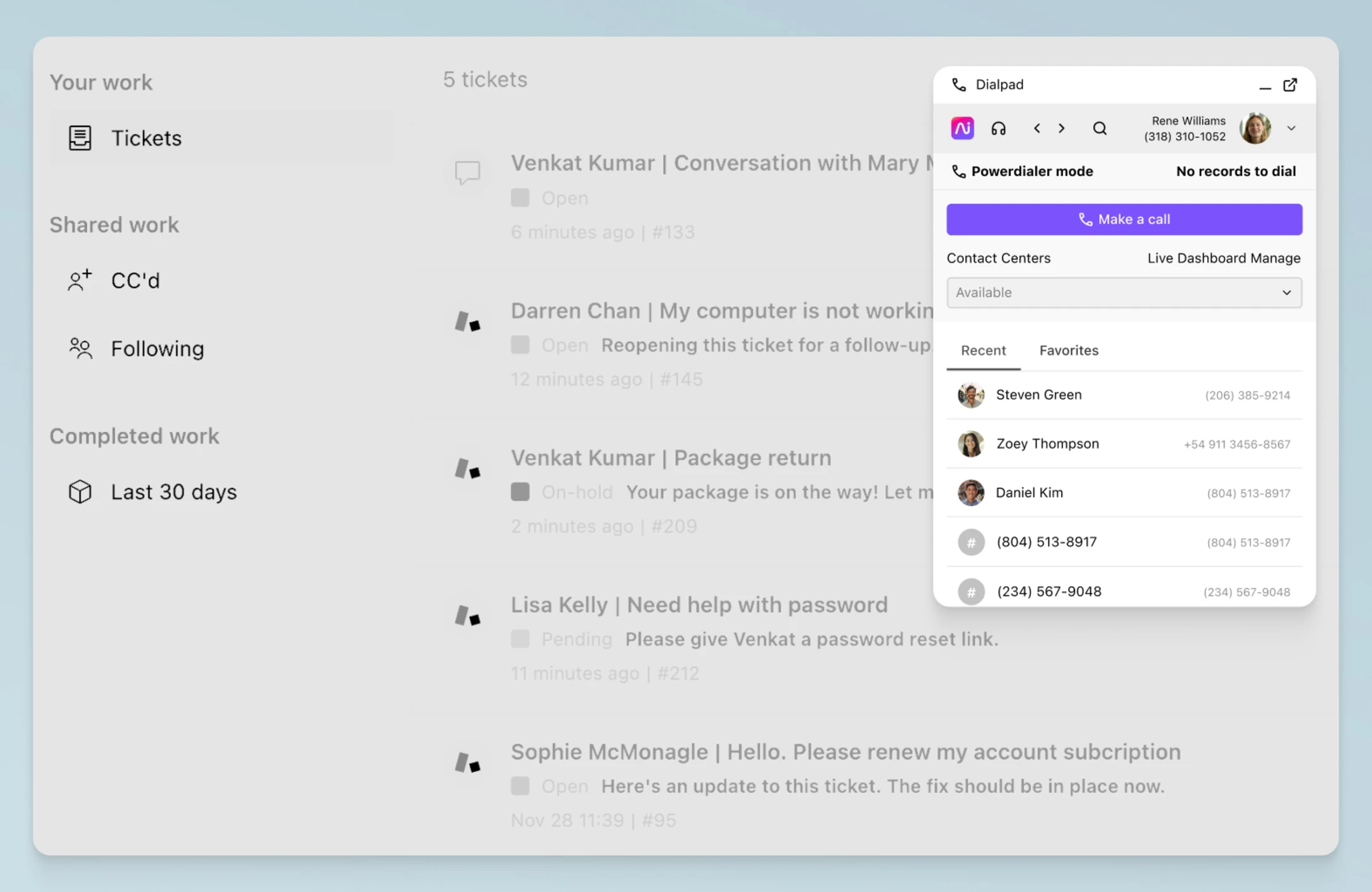Navigate forward using the right arrow
The width and height of the screenshot is (1372, 892).
[1062, 128]
